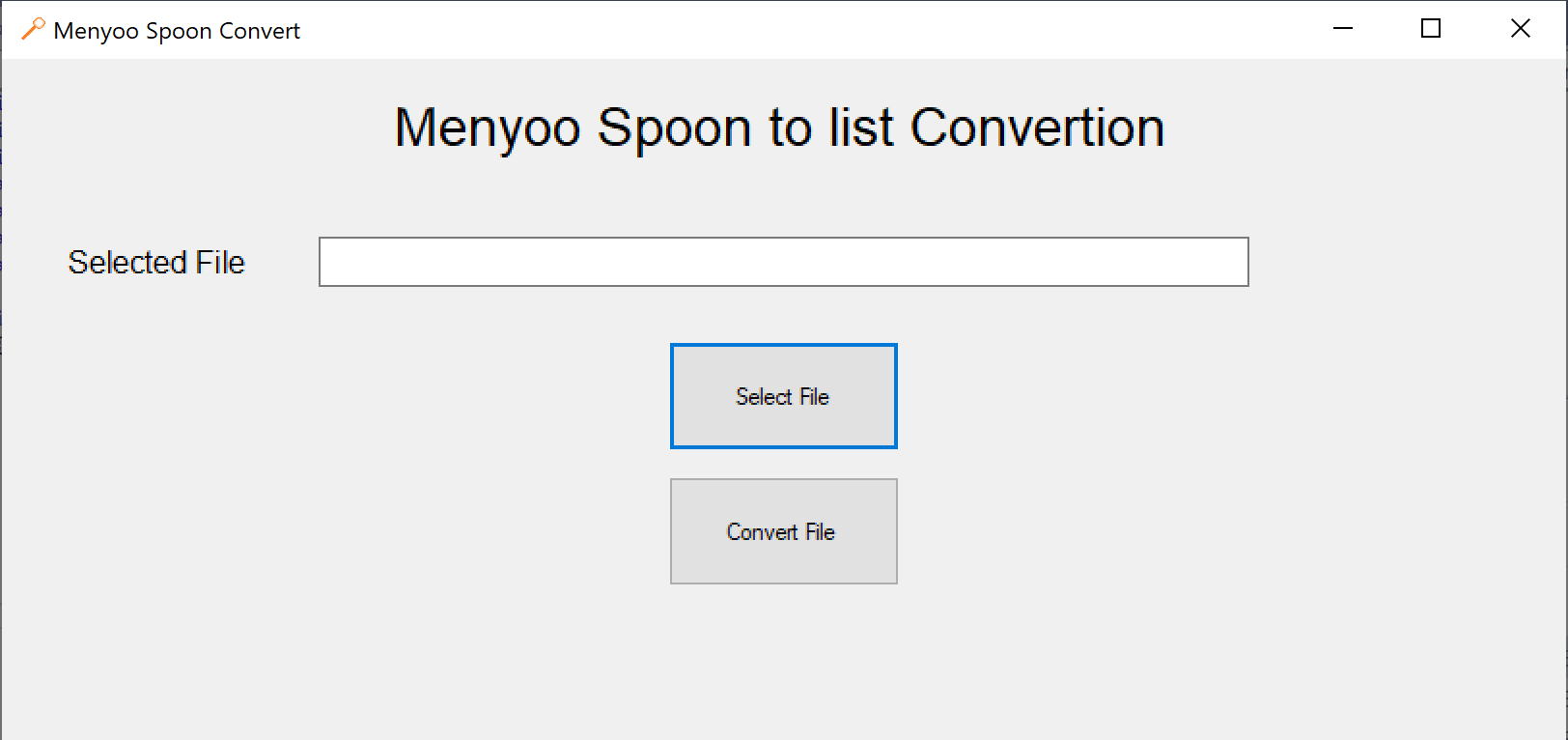Viewport: 1568px width, 740px height.
Task: Click the "Selected File" label
Action: click(156, 262)
